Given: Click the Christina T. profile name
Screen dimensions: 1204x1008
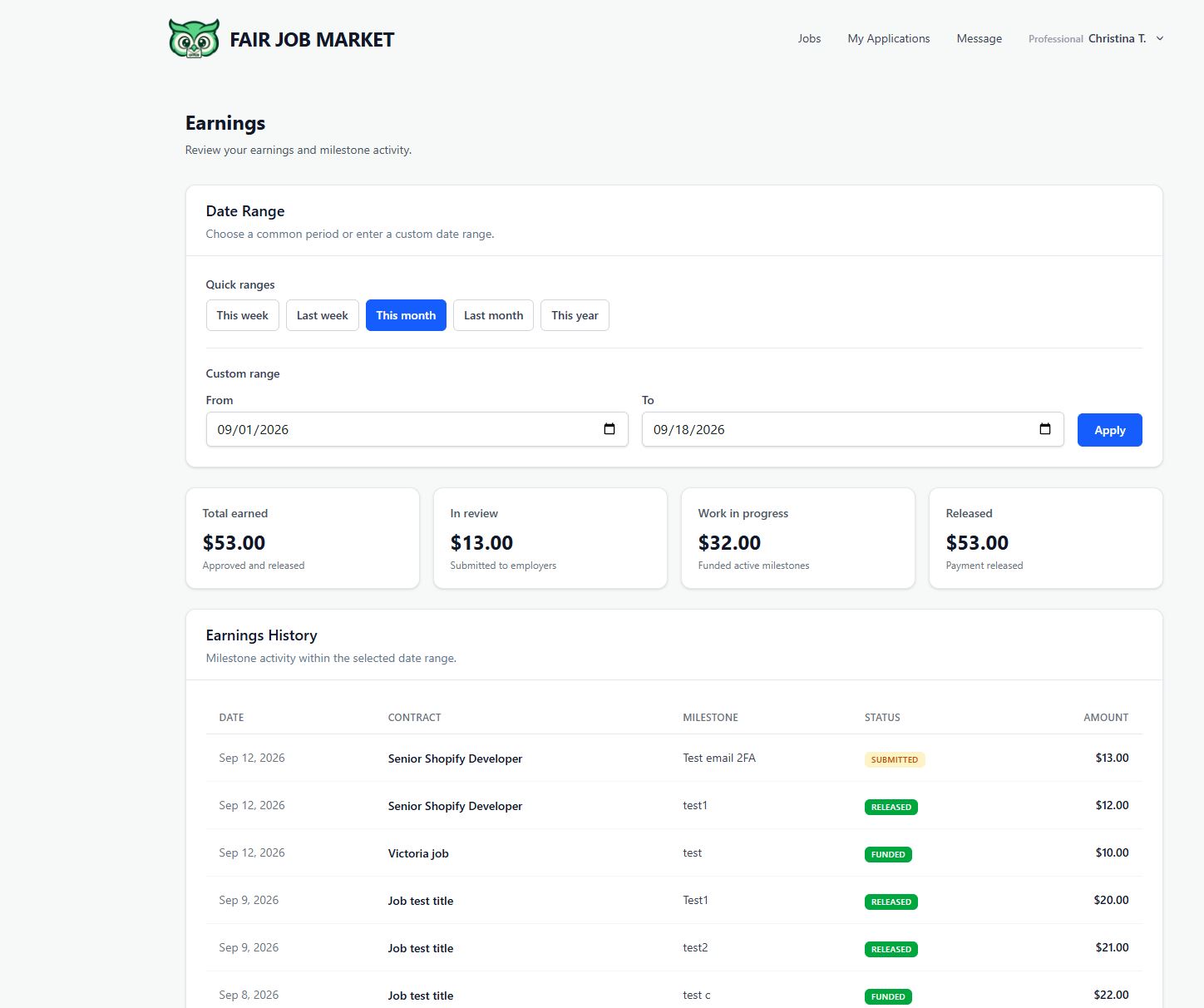Looking at the screenshot, I should 1117,38.
